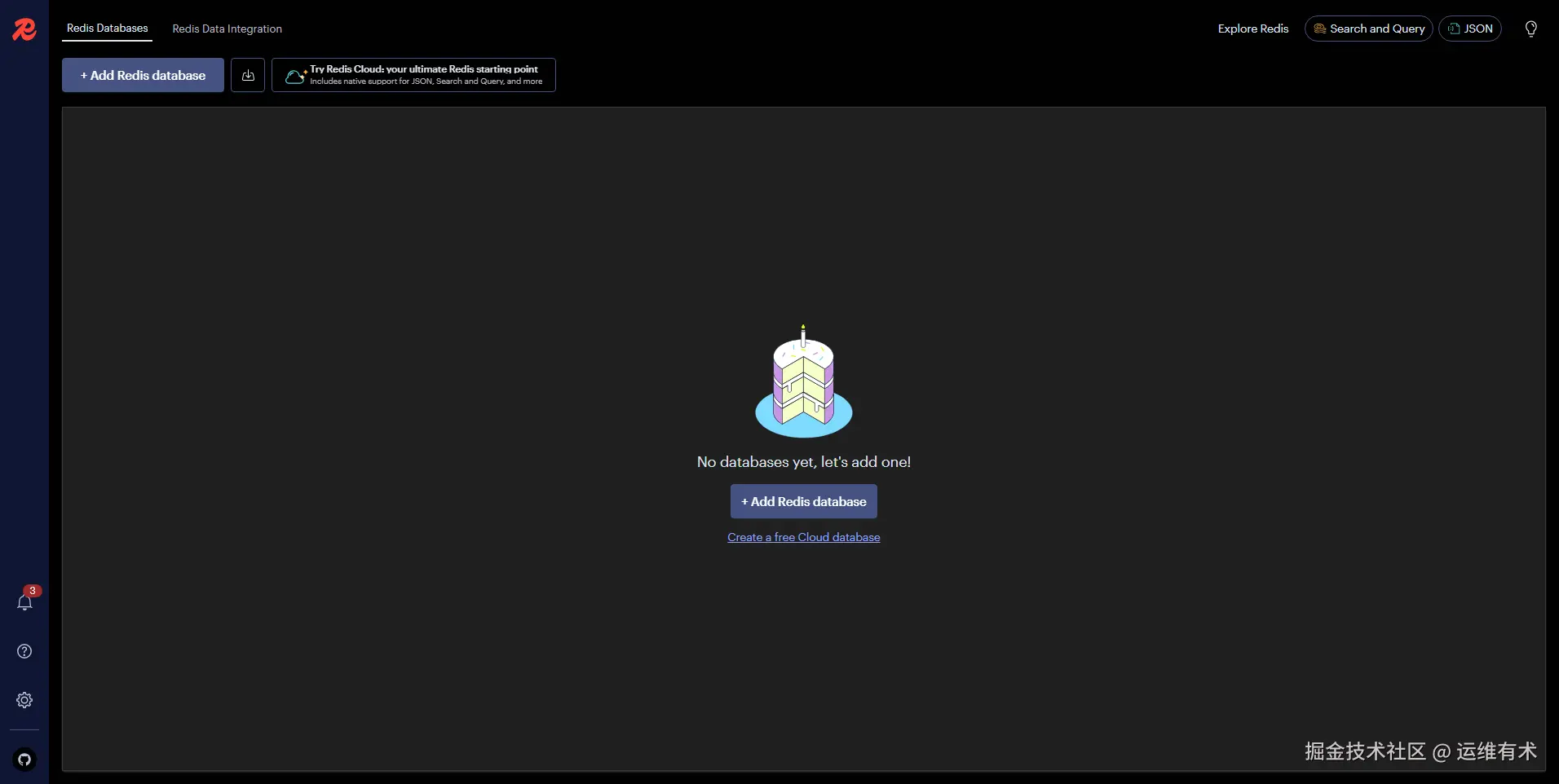1559x784 pixels.
Task: Click the center Add Redis database button
Action: pyautogui.click(x=804, y=501)
